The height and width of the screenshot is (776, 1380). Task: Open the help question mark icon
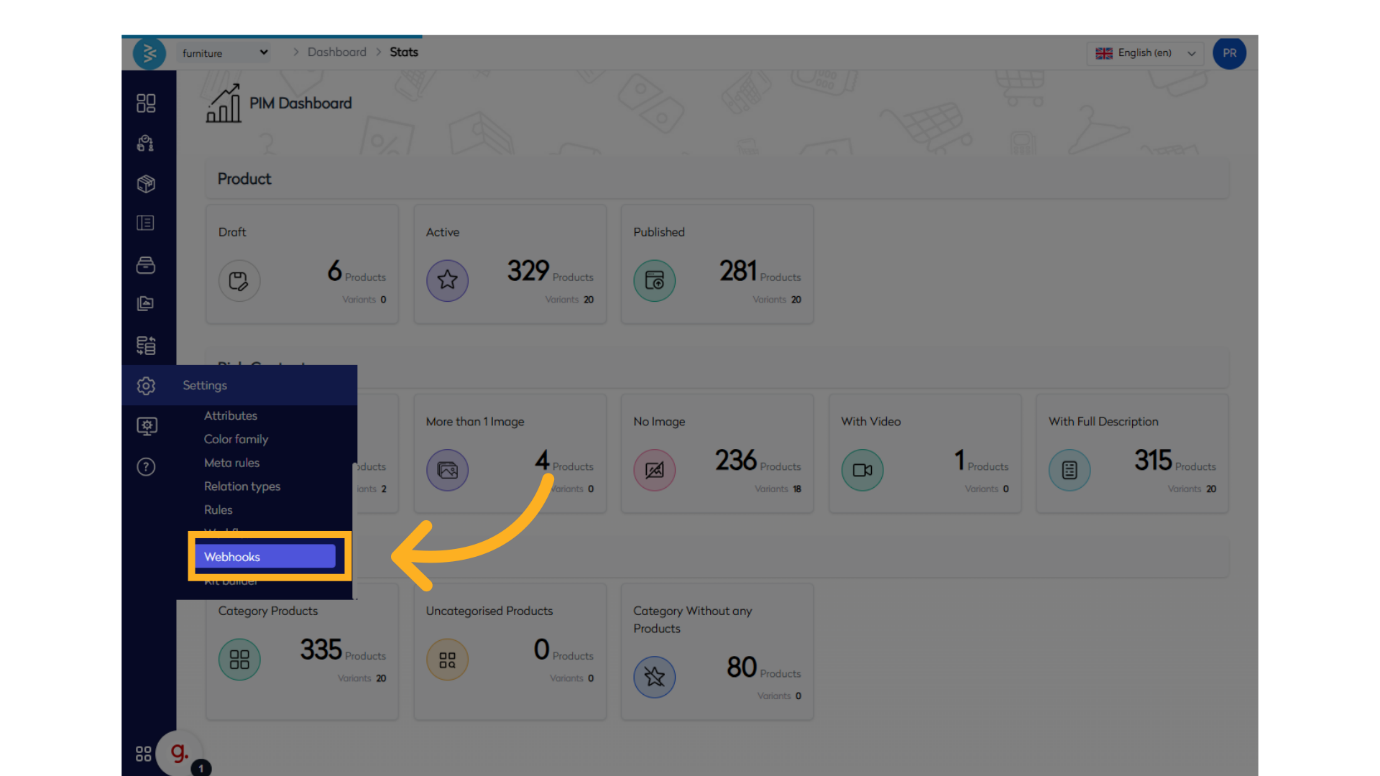[x=146, y=467]
